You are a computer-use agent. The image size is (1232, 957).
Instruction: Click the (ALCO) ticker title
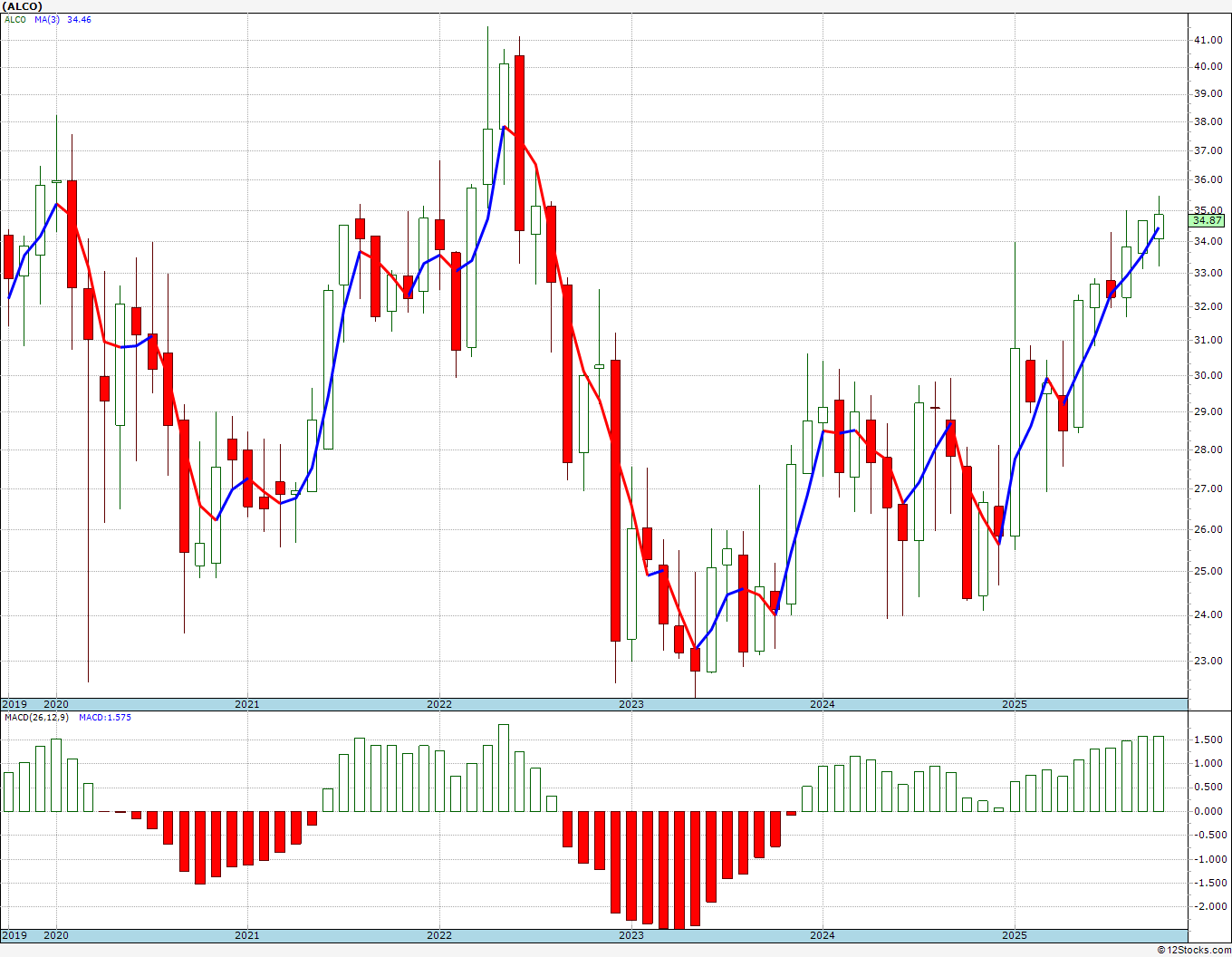(23, 6)
